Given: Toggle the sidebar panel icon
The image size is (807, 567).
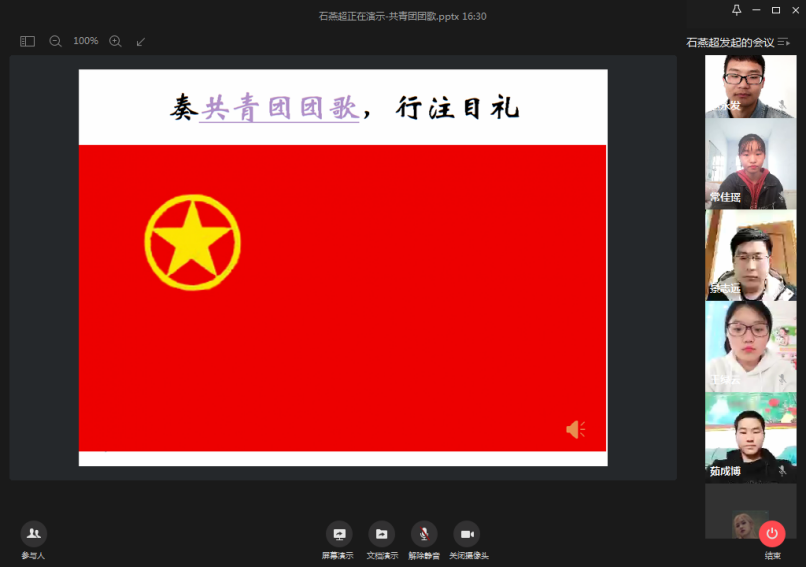Looking at the screenshot, I should [x=27, y=41].
